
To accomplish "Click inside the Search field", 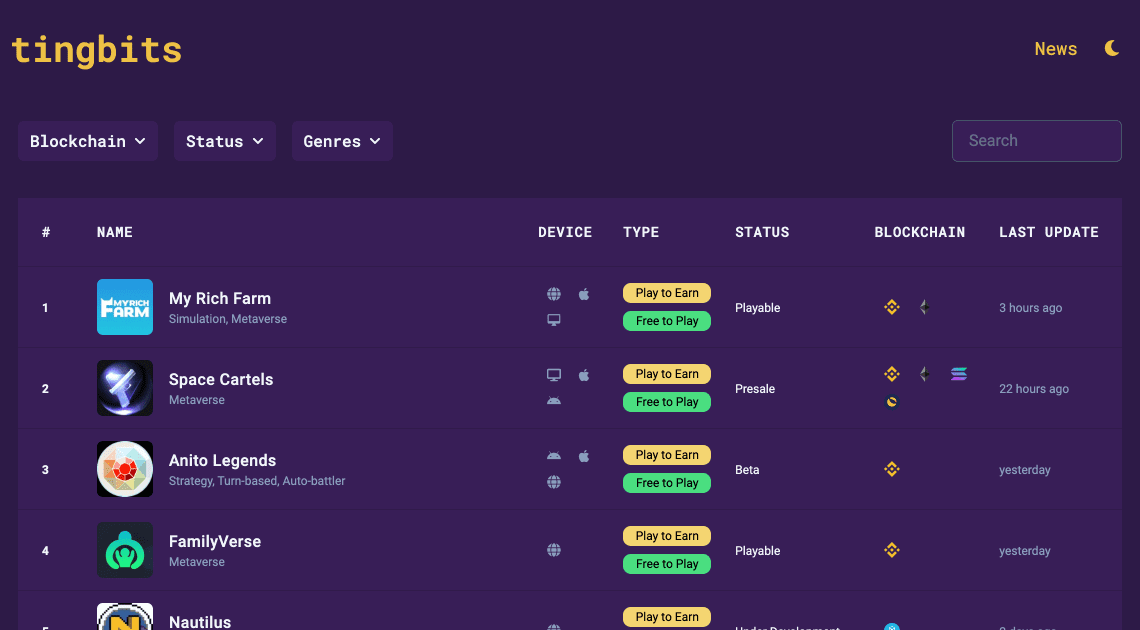I will (1036, 140).
